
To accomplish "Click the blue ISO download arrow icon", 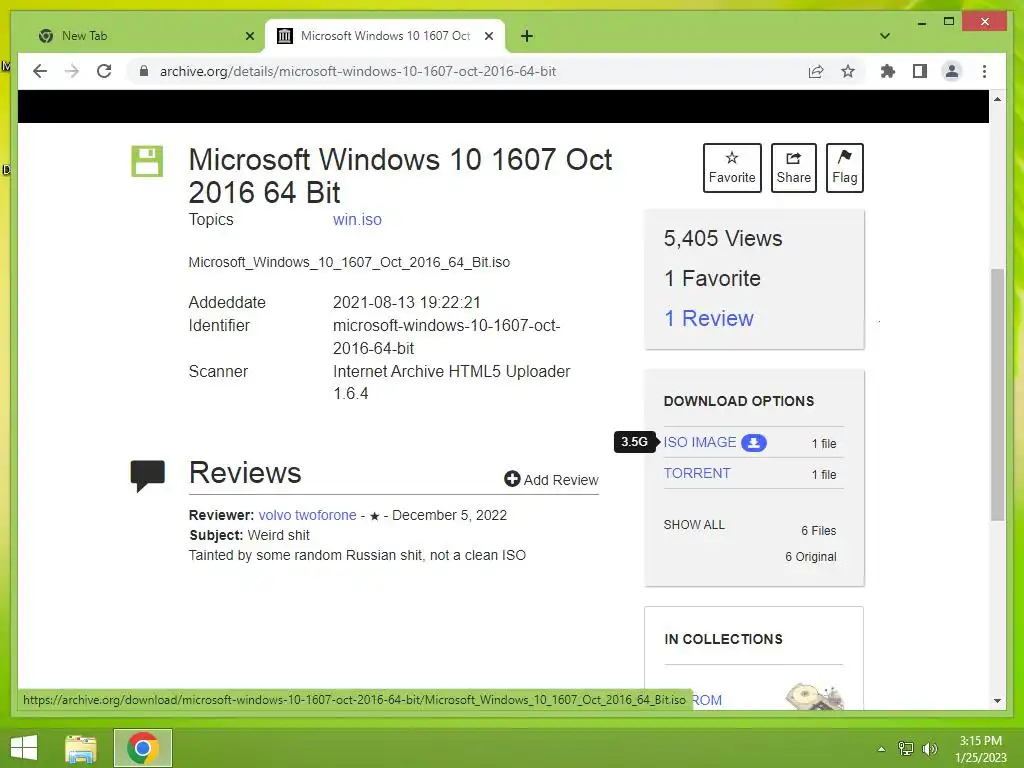I will 754,443.
